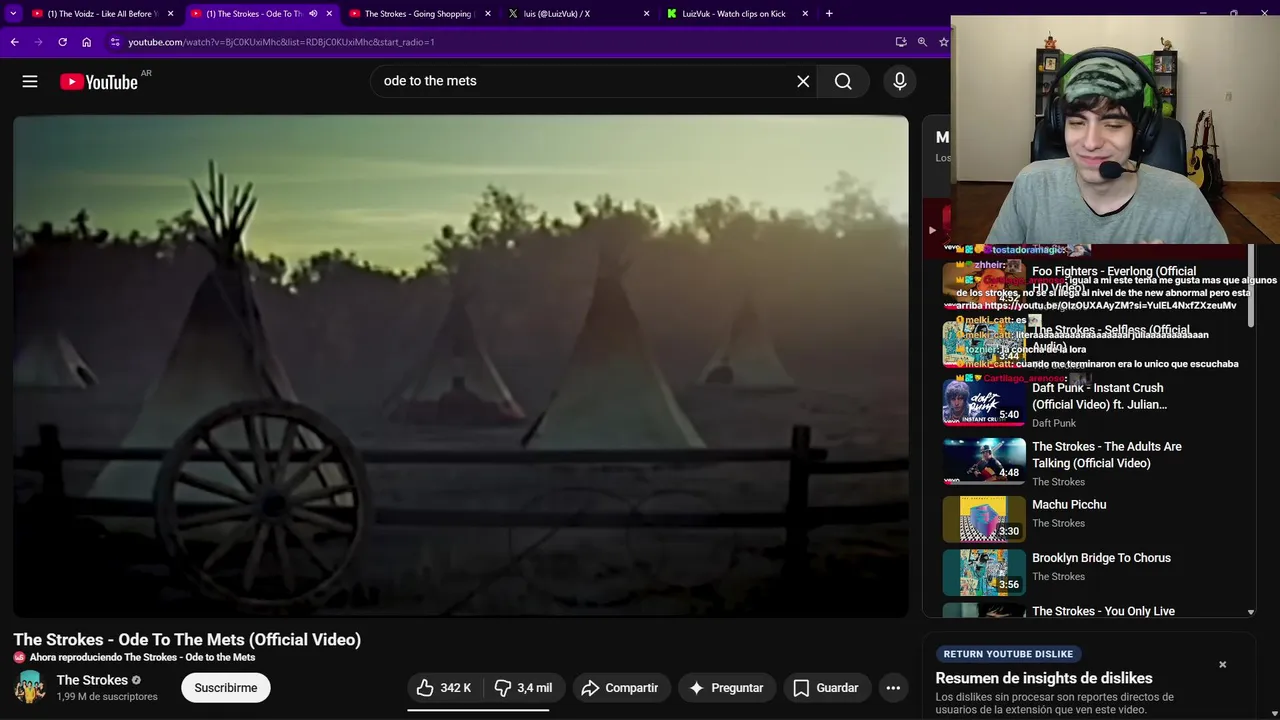The width and height of the screenshot is (1280, 720).
Task: Open the Compartir share button
Action: (x=620, y=688)
